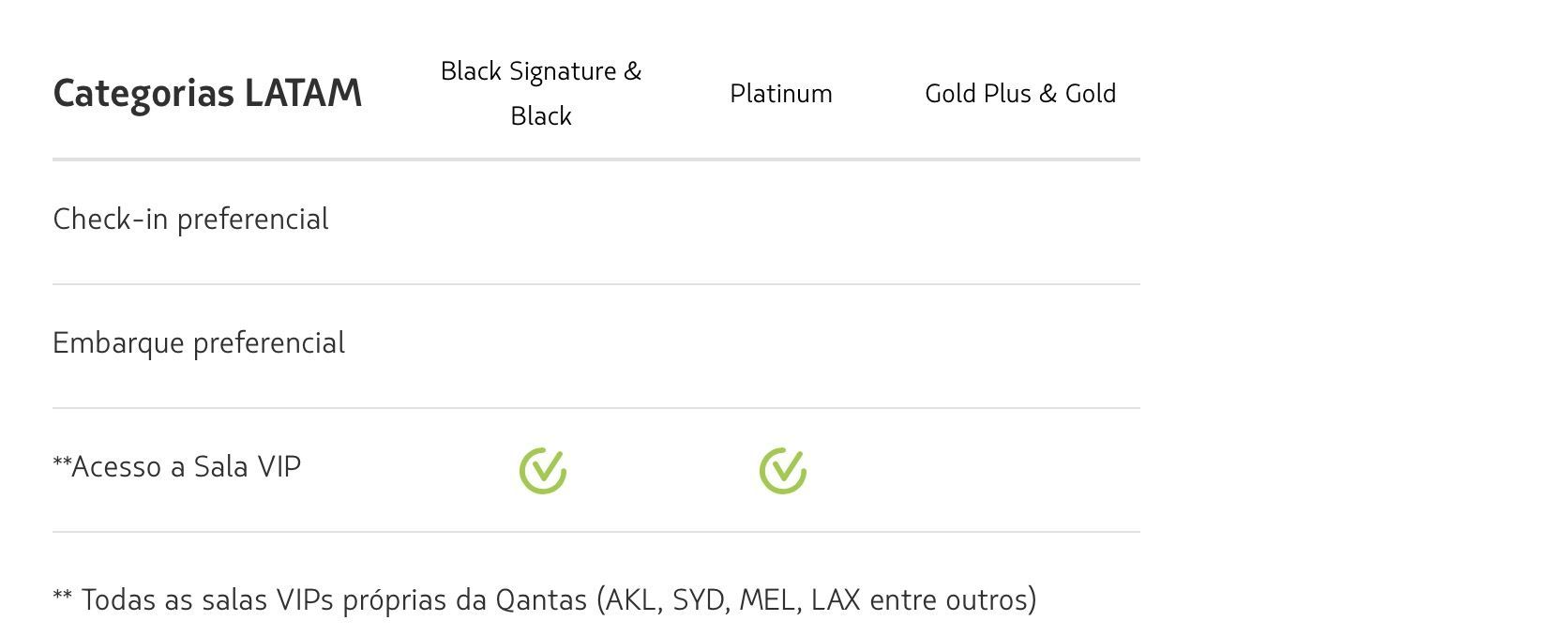Click empty Embarque preferencial cell under Gold Plus & Gold

point(1020,346)
